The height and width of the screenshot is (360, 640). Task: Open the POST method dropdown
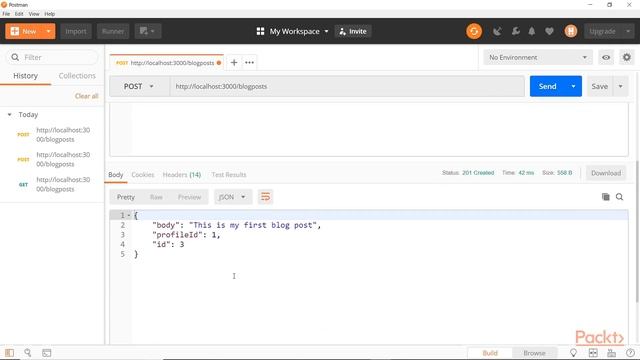(x=139, y=87)
